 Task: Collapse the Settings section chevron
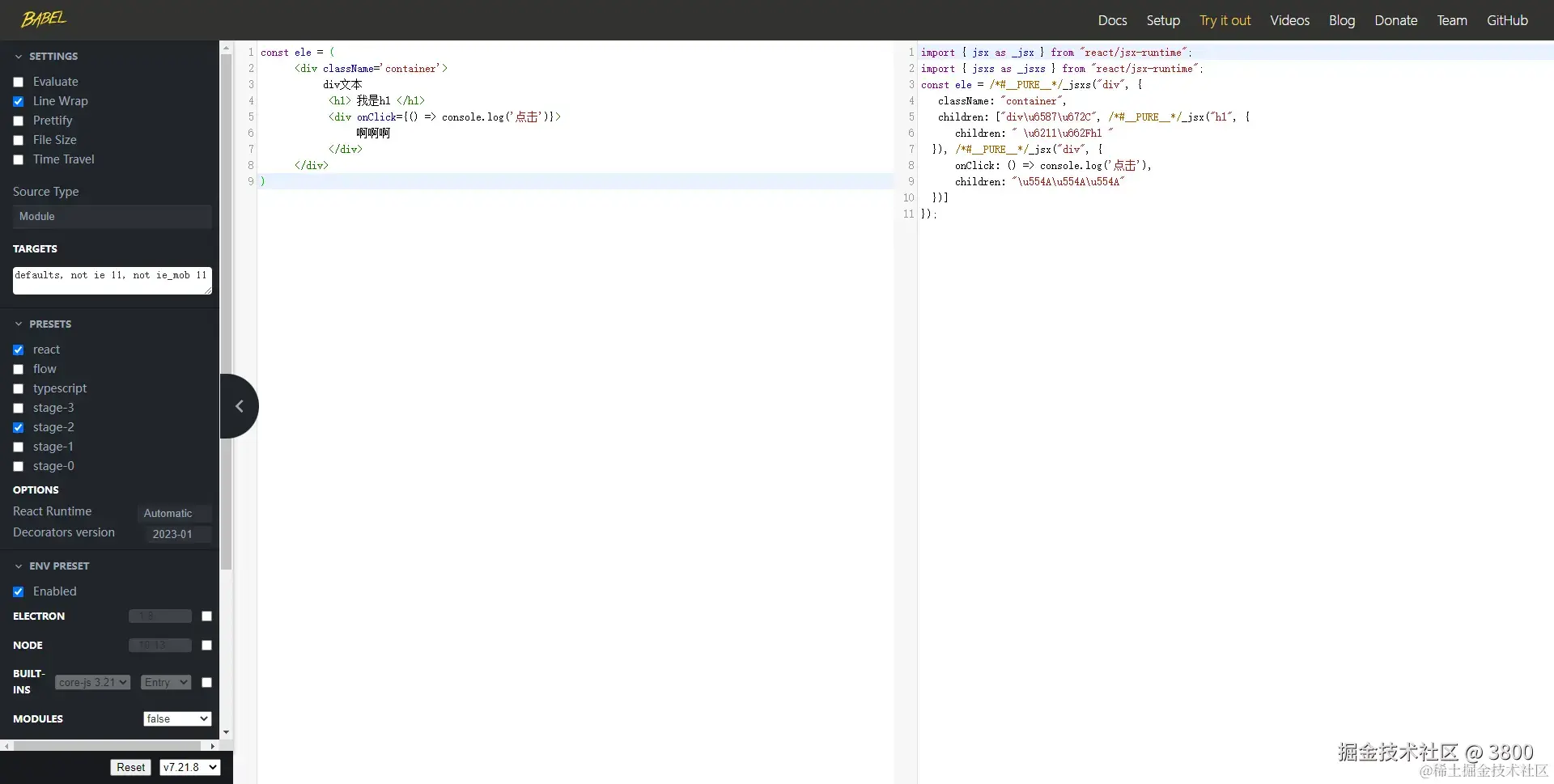19,57
